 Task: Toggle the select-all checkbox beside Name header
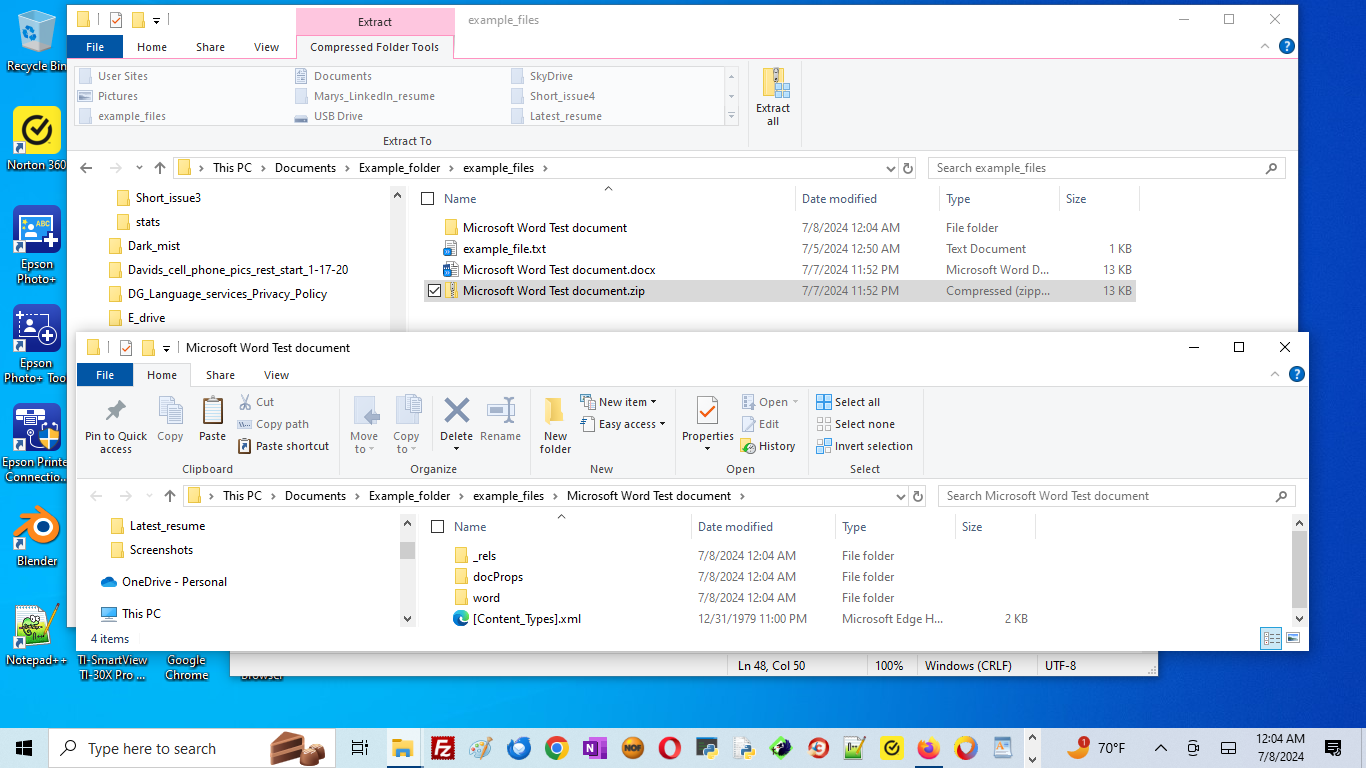pyautogui.click(x=437, y=527)
